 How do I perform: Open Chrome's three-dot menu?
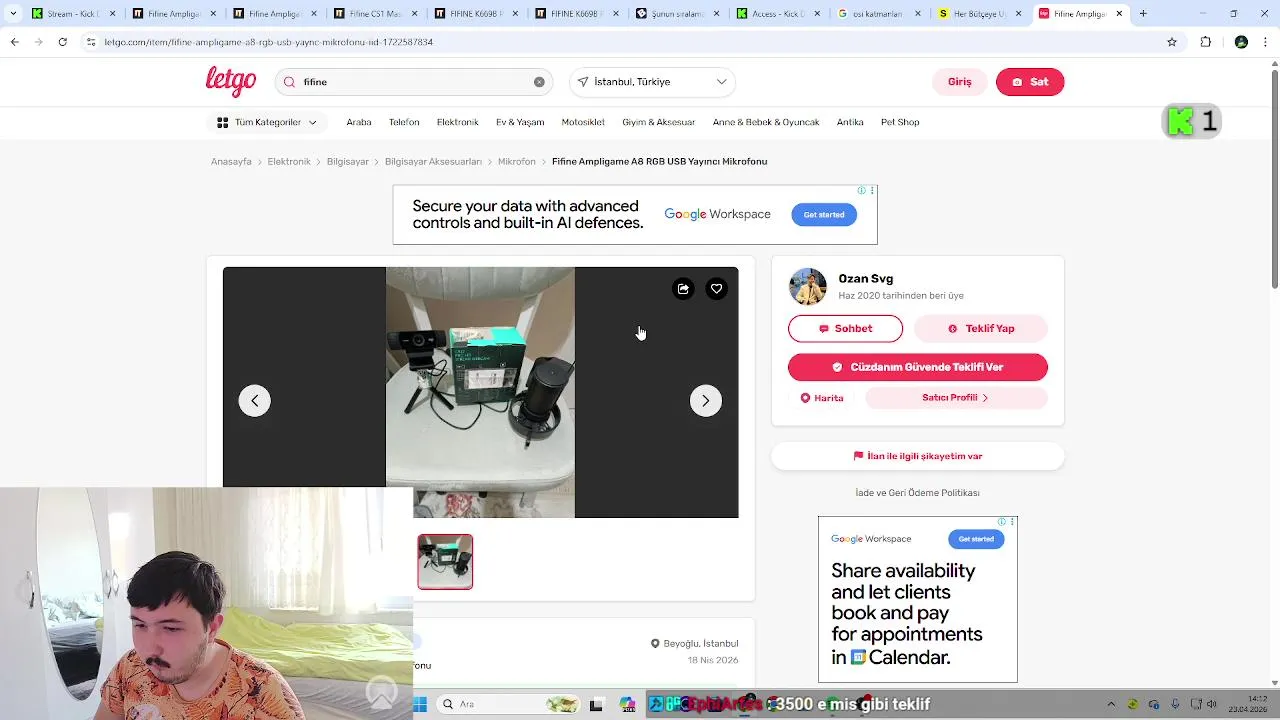click(1266, 42)
